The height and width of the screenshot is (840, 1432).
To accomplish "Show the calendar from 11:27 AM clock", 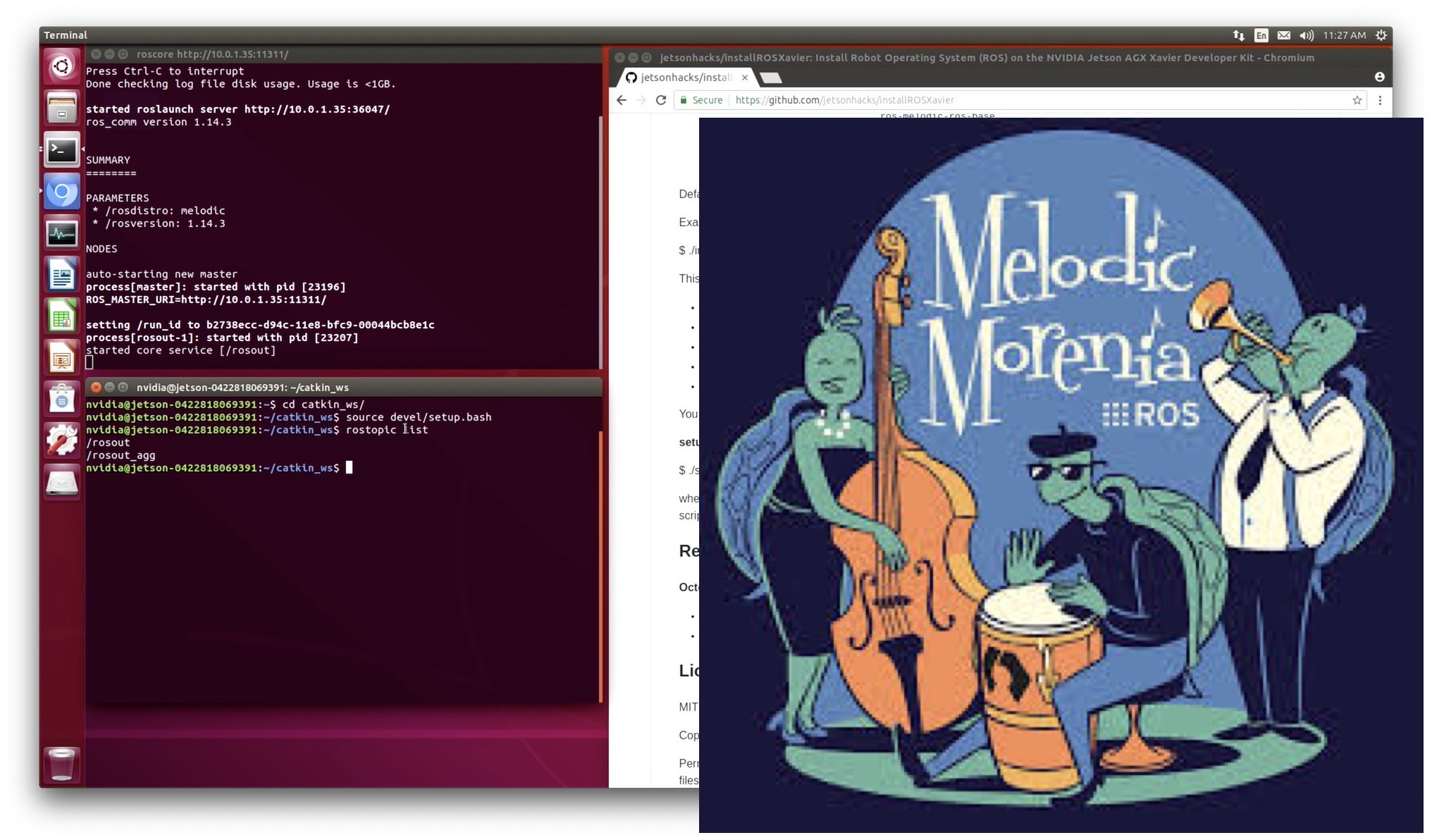I will tap(1344, 35).
